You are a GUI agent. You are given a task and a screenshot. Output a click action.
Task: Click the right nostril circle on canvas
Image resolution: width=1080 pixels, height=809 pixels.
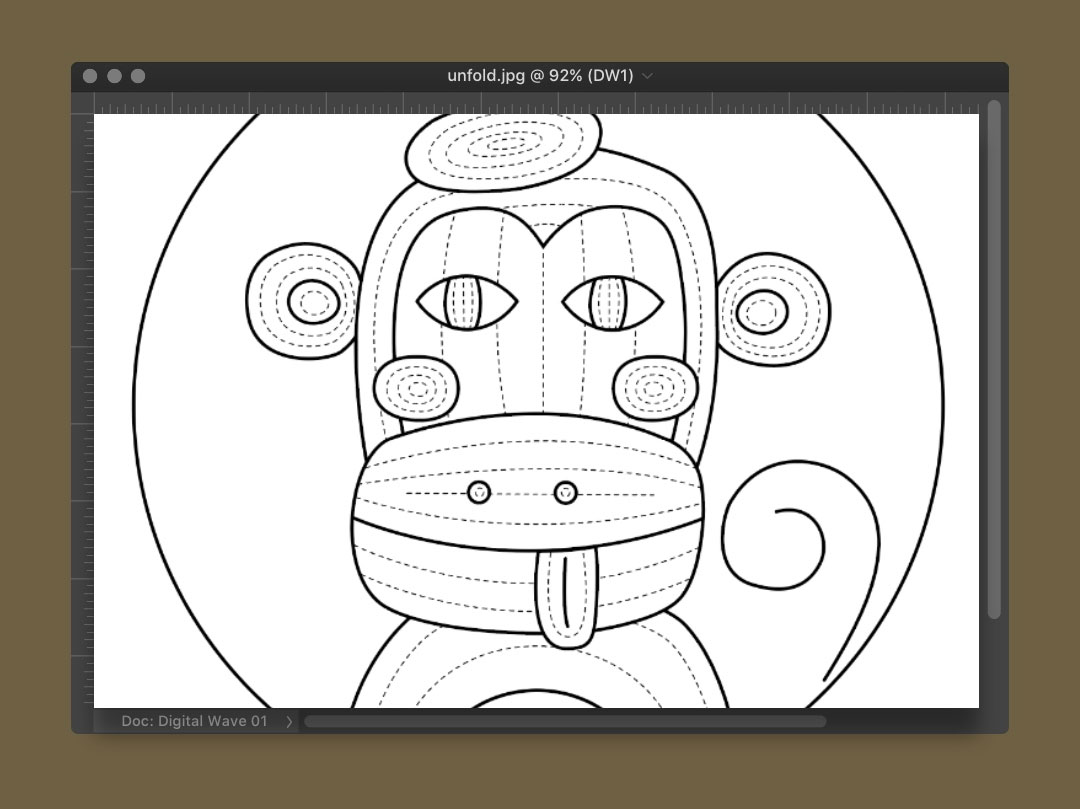pos(565,492)
